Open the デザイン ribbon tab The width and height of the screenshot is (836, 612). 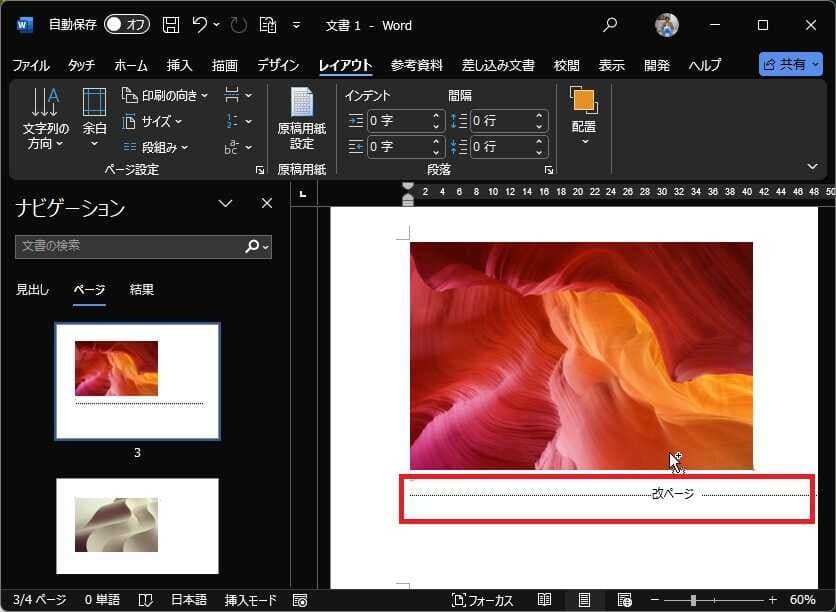[x=278, y=65]
